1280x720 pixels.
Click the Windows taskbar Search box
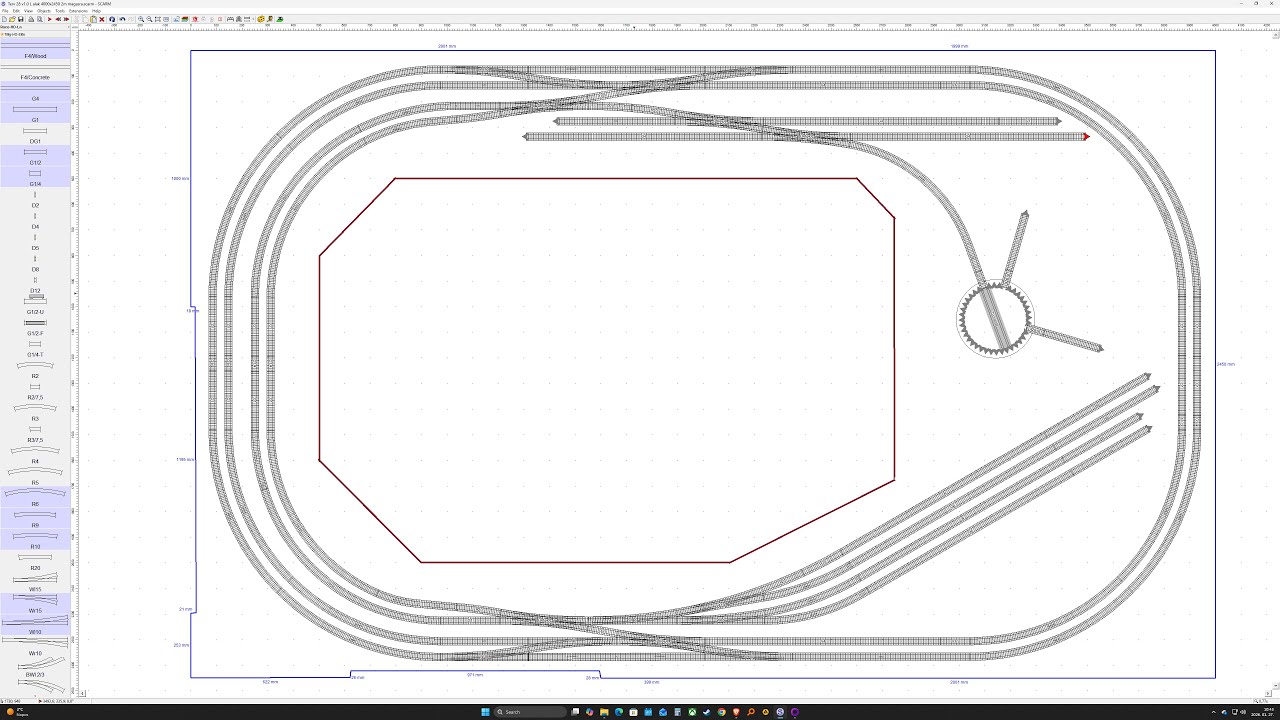pyautogui.click(x=532, y=712)
